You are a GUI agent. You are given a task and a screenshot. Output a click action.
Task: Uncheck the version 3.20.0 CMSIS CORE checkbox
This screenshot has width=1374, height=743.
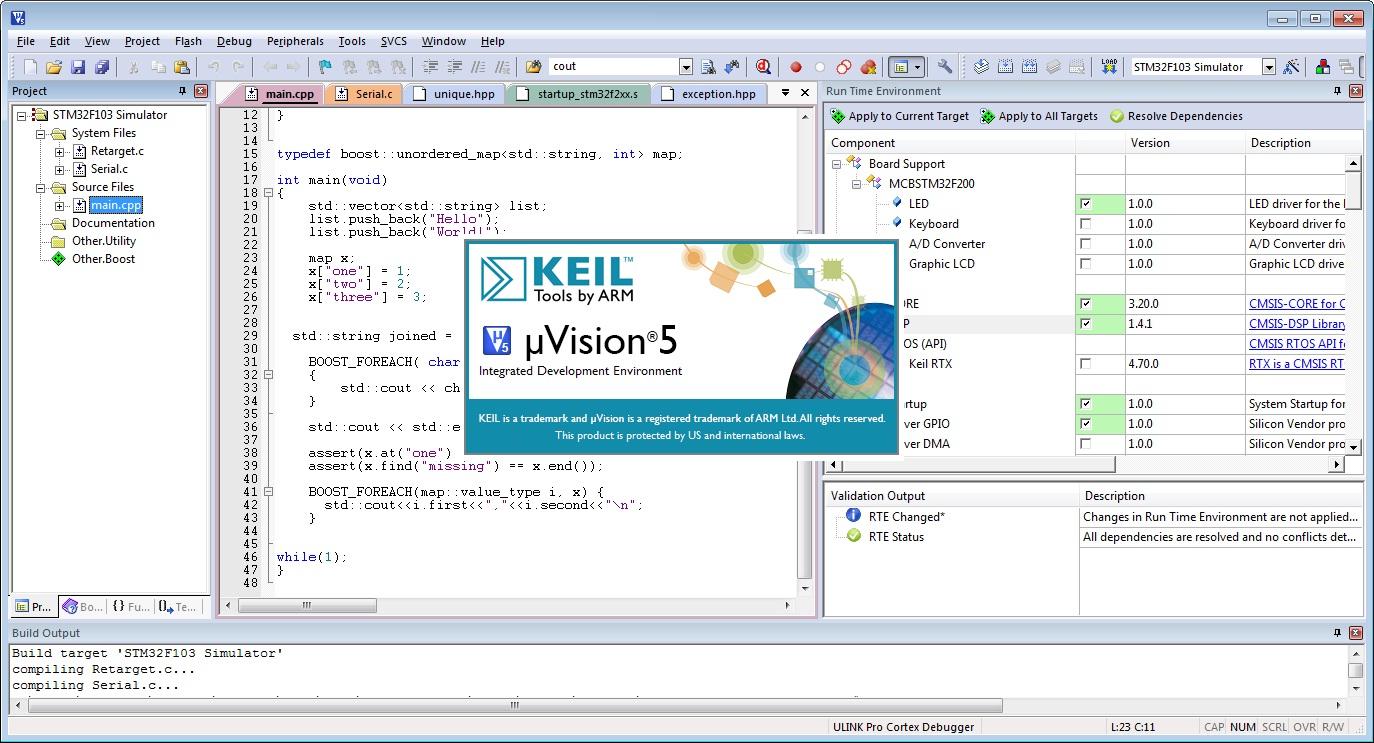[x=1085, y=304]
